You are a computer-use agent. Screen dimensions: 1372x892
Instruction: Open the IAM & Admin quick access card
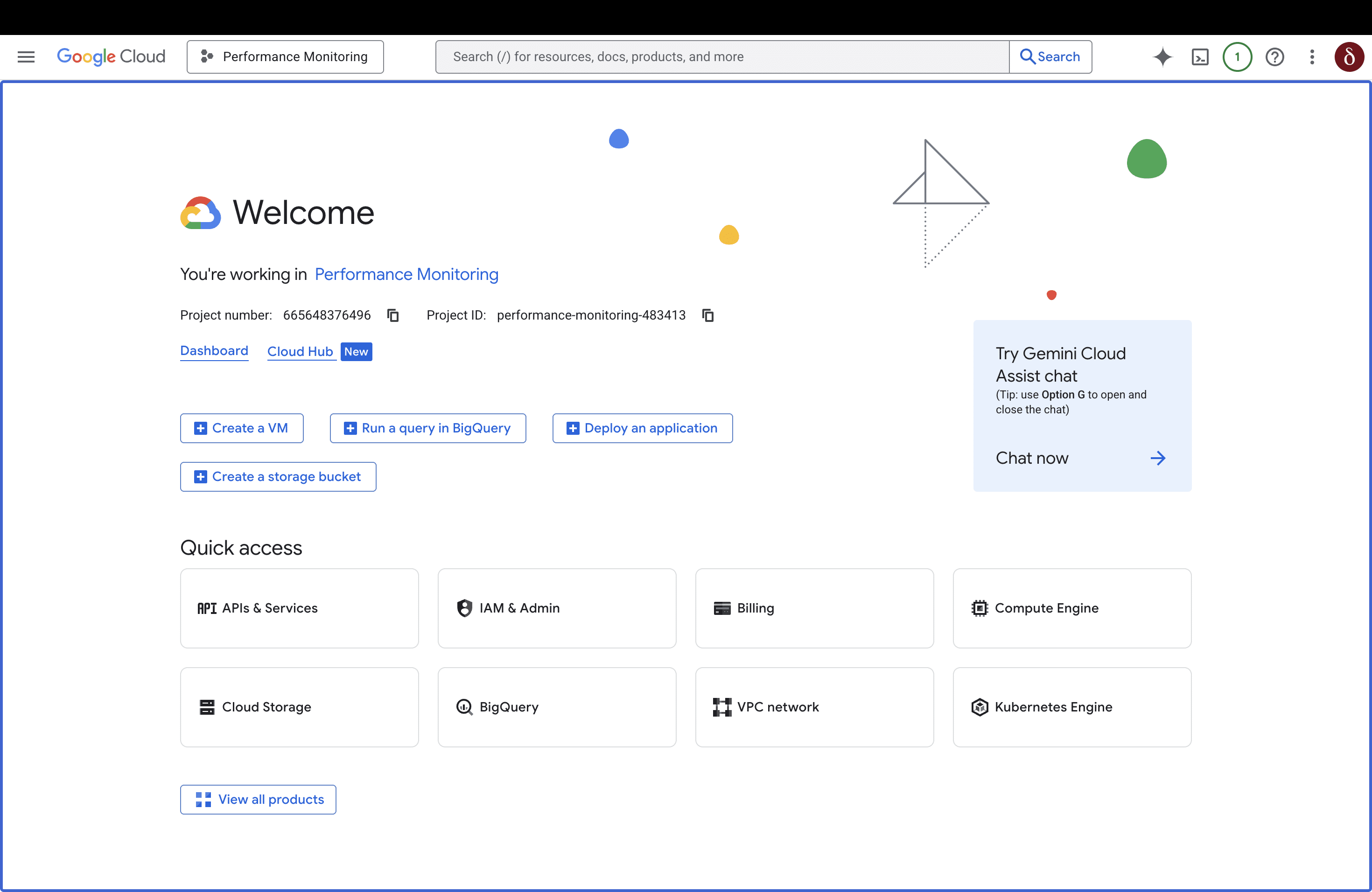pyautogui.click(x=556, y=608)
